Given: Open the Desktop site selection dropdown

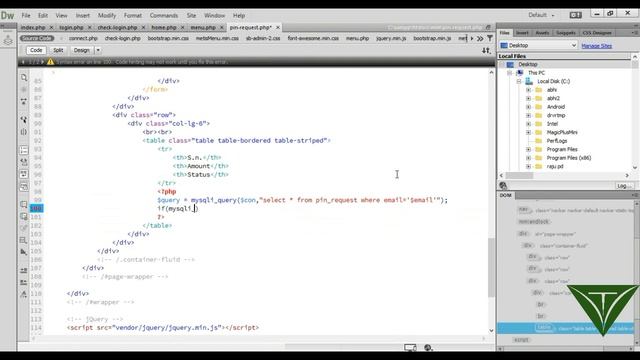Looking at the screenshot, I should coord(538,45).
